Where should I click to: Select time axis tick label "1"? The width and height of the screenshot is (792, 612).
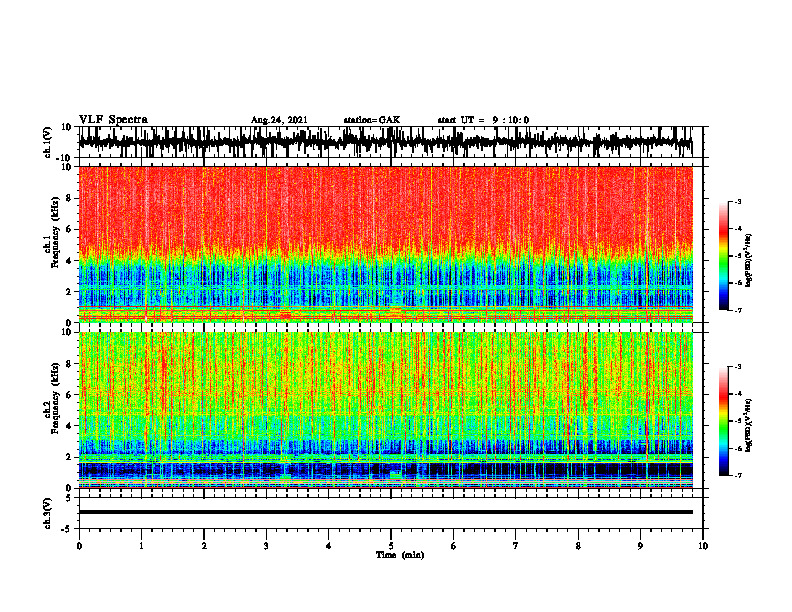141,546
